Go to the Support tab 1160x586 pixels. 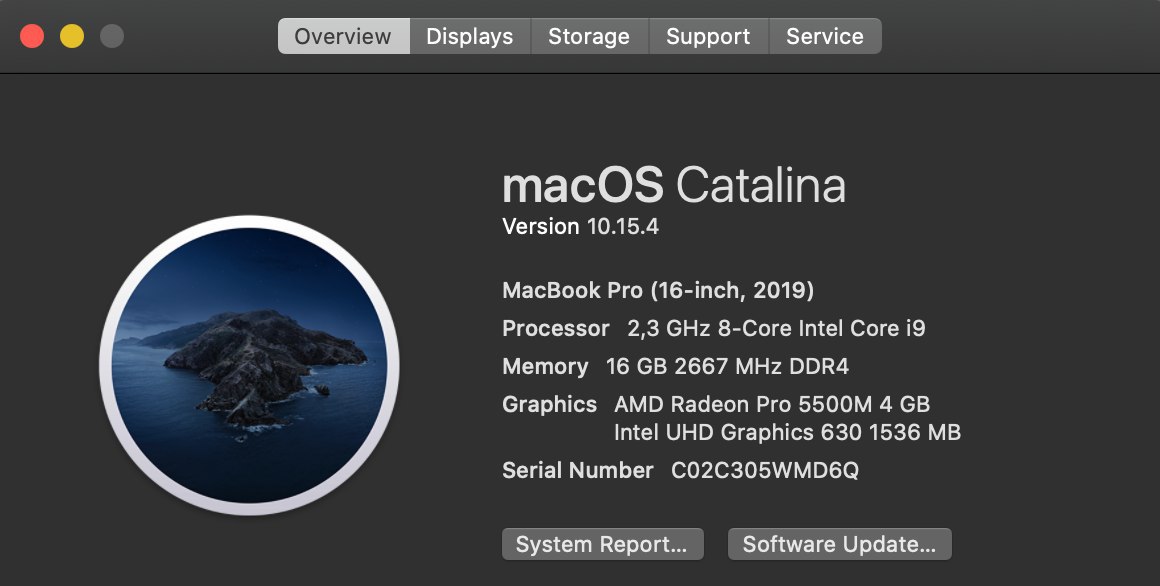pos(708,36)
